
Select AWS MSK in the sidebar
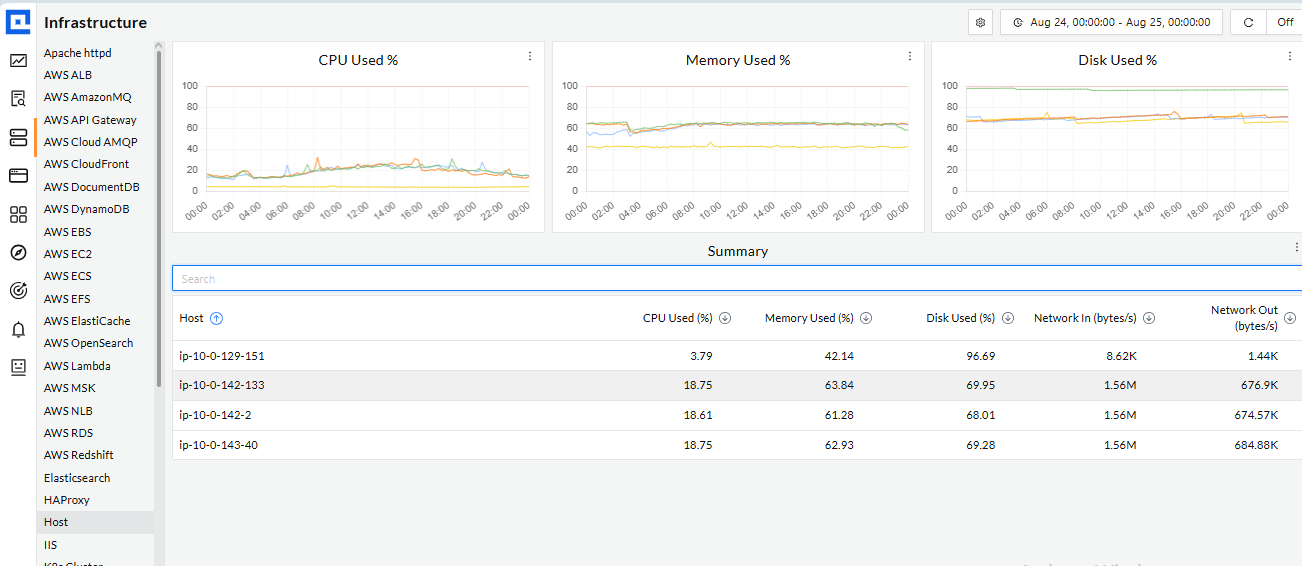tap(69, 388)
